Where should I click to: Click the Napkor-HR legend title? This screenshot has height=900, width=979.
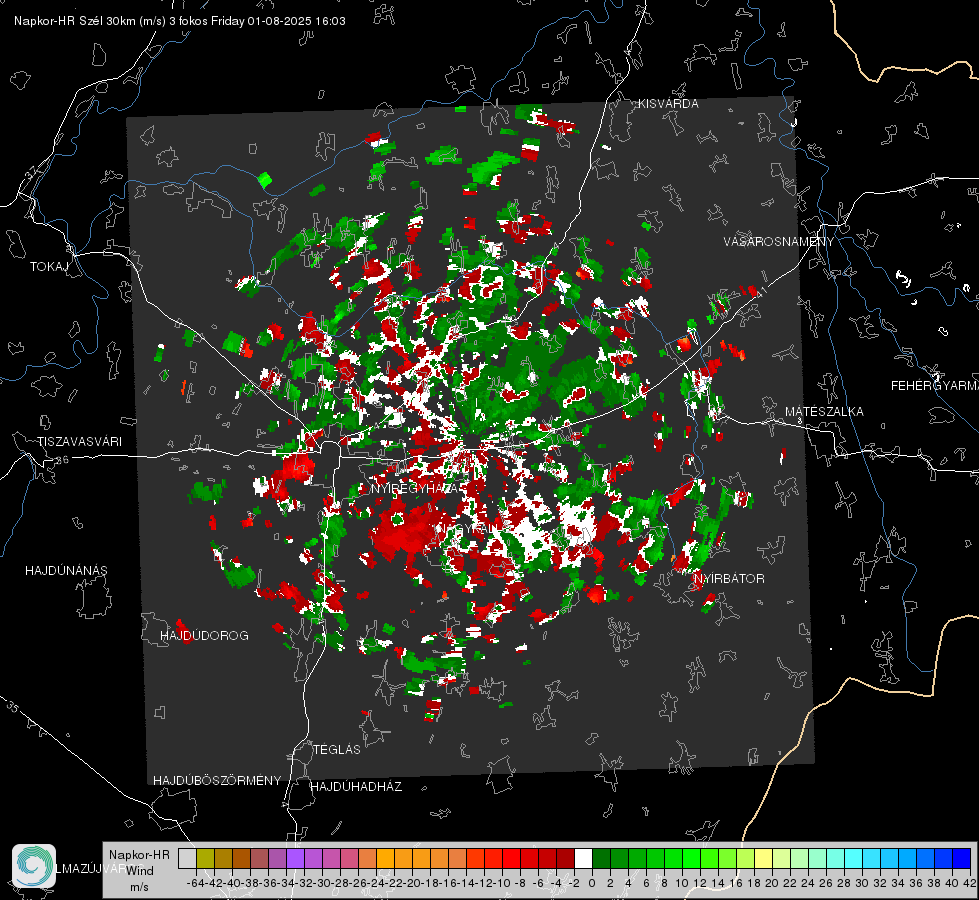click(139, 855)
